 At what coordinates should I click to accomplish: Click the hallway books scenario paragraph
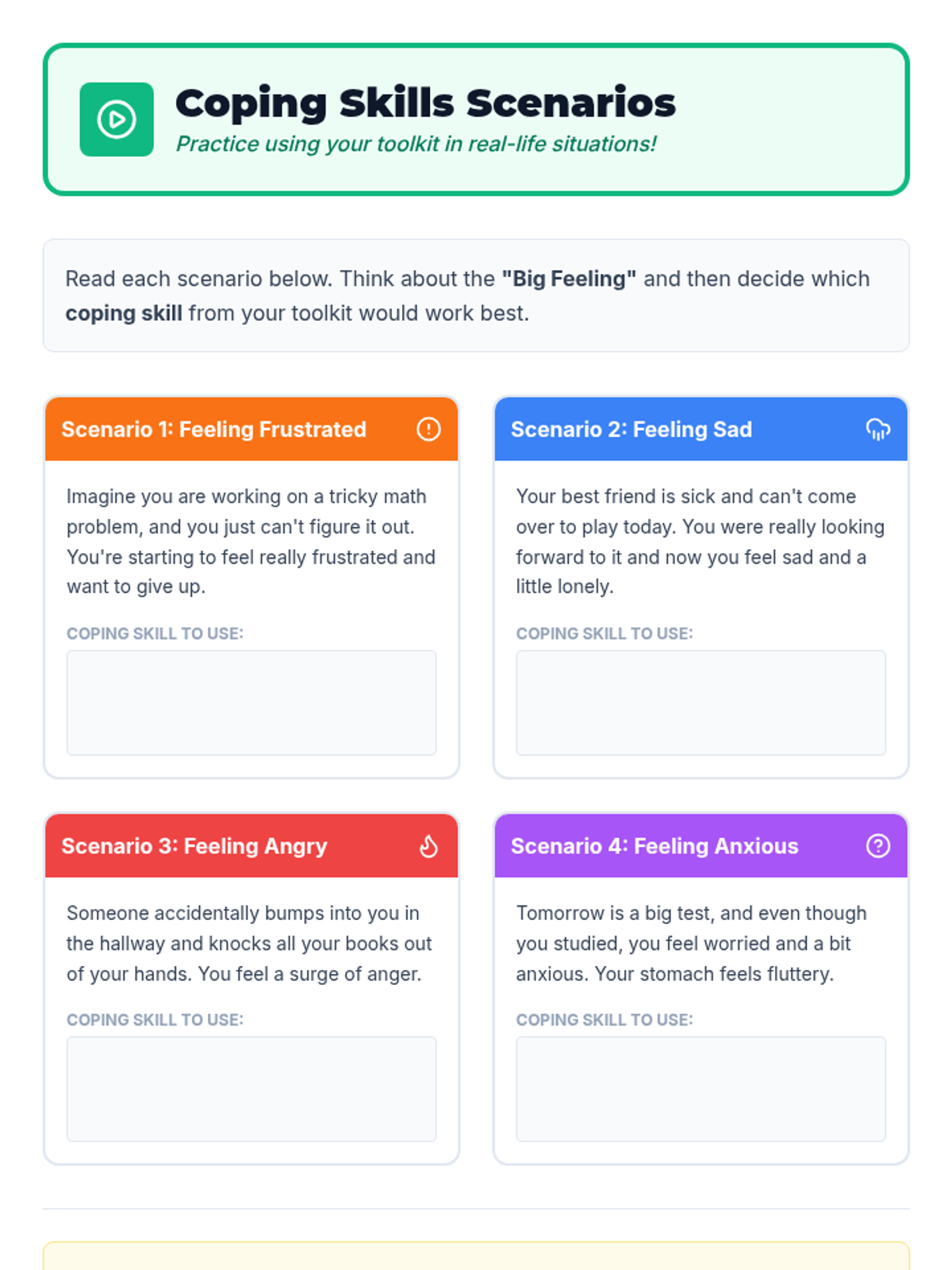[250, 944]
